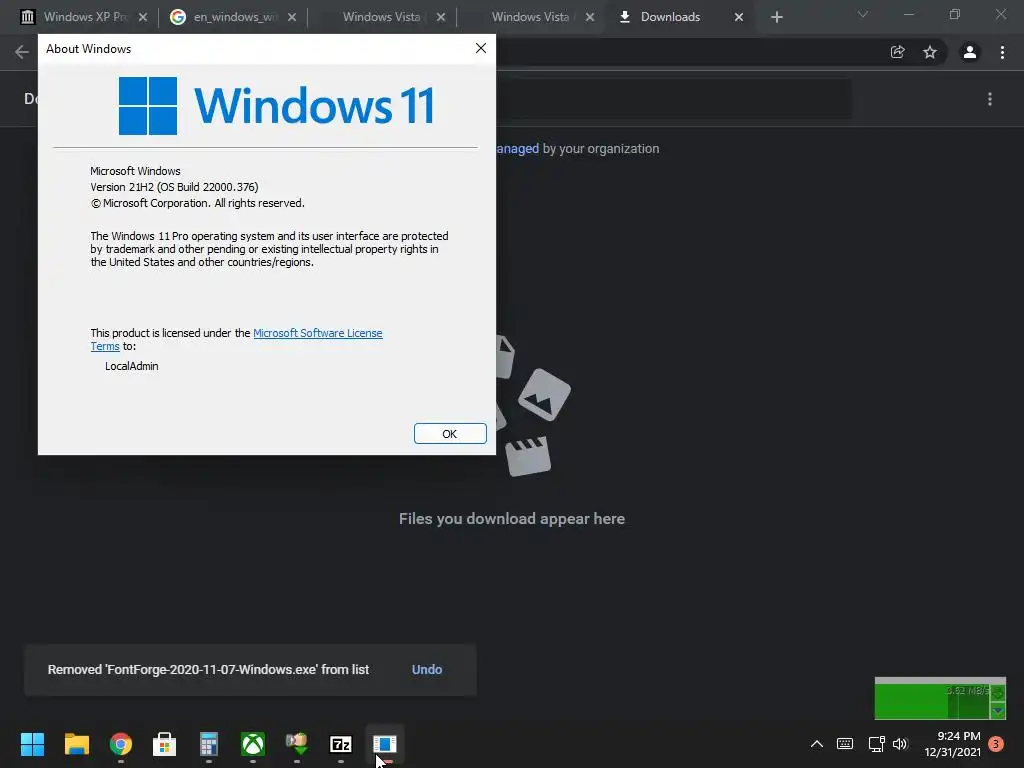
Task: Show hidden system tray icons
Action: click(x=816, y=744)
